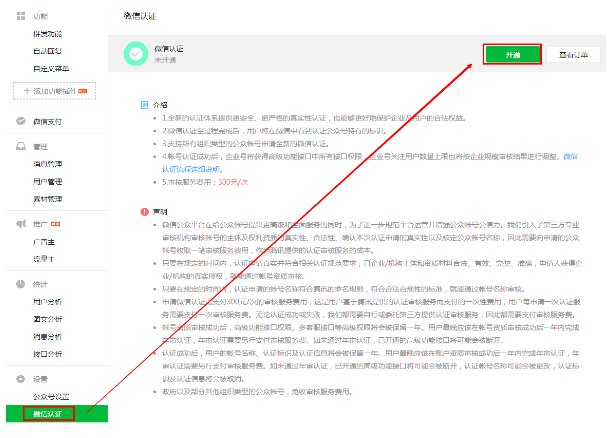This screenshot has height=438, width=615.
Task: Click the 功能 section label
Action: coord(40,16)
